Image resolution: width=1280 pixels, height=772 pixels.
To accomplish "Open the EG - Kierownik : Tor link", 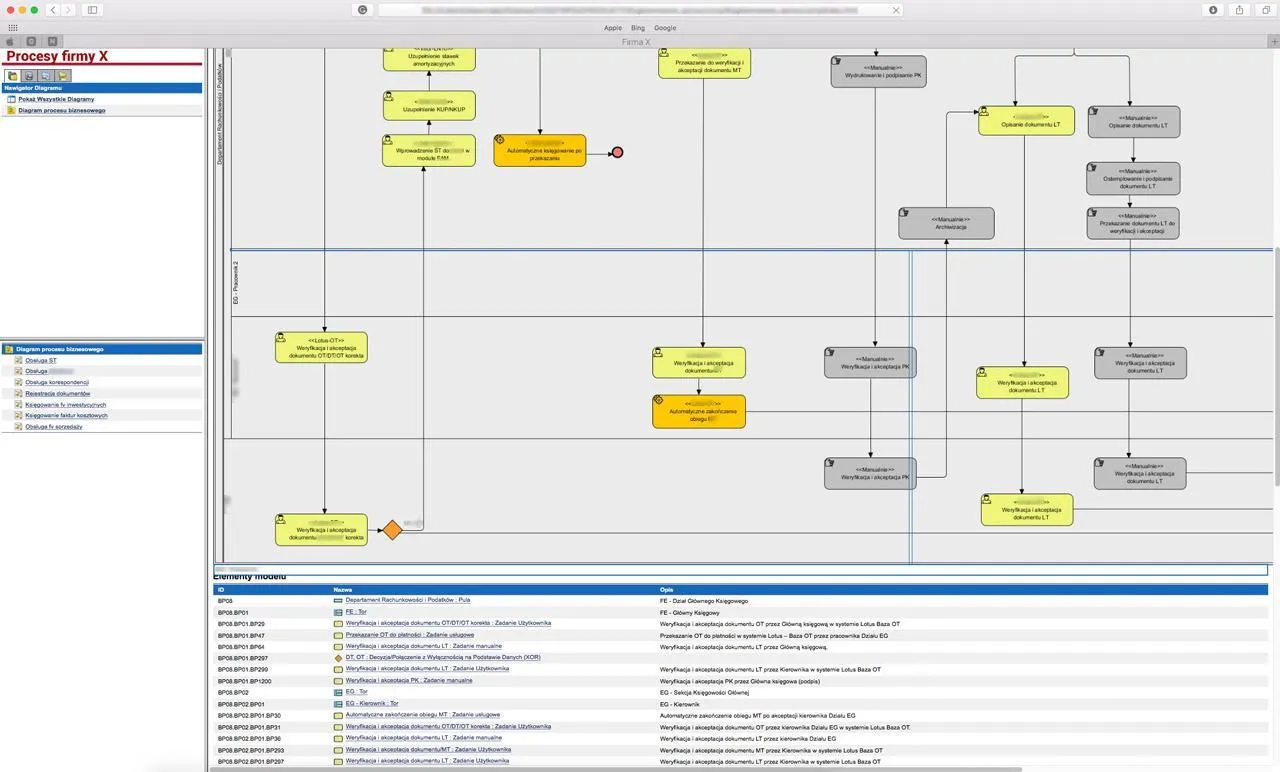I will [x=372, y=704].
